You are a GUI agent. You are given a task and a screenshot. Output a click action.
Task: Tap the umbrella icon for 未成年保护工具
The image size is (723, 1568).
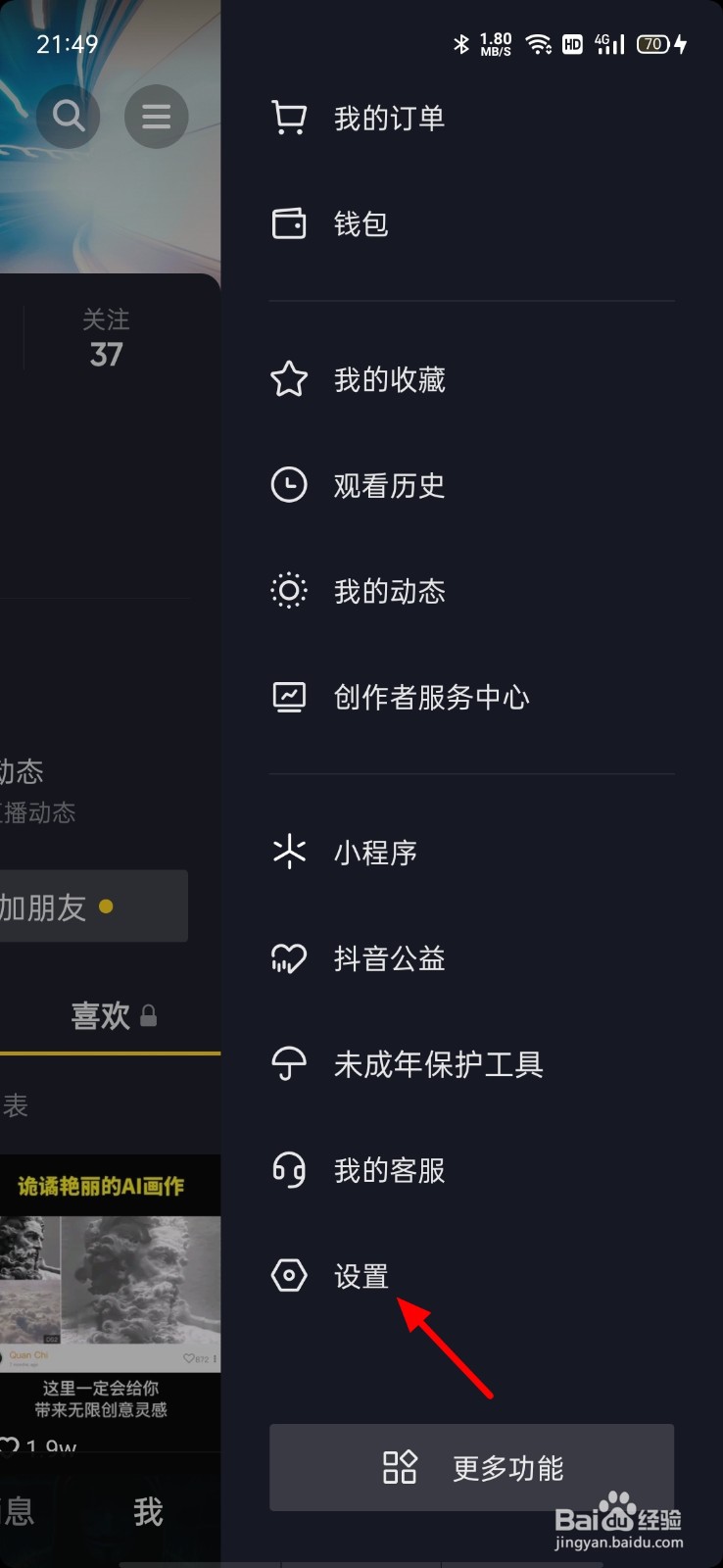289,1063
